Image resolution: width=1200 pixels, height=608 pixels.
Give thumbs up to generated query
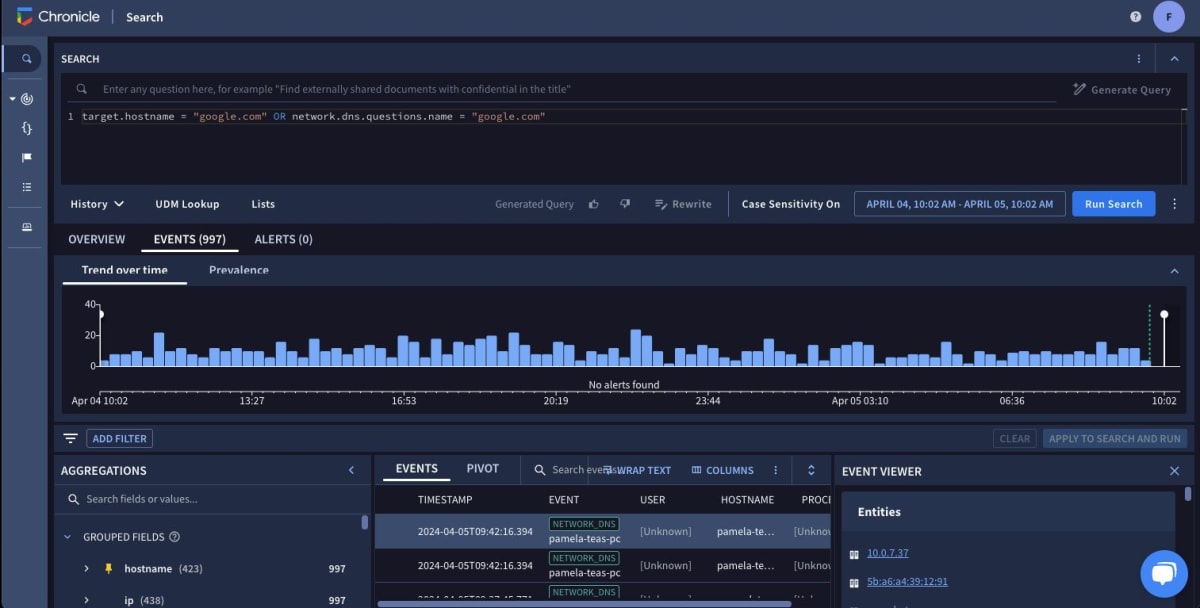[594, 204]
